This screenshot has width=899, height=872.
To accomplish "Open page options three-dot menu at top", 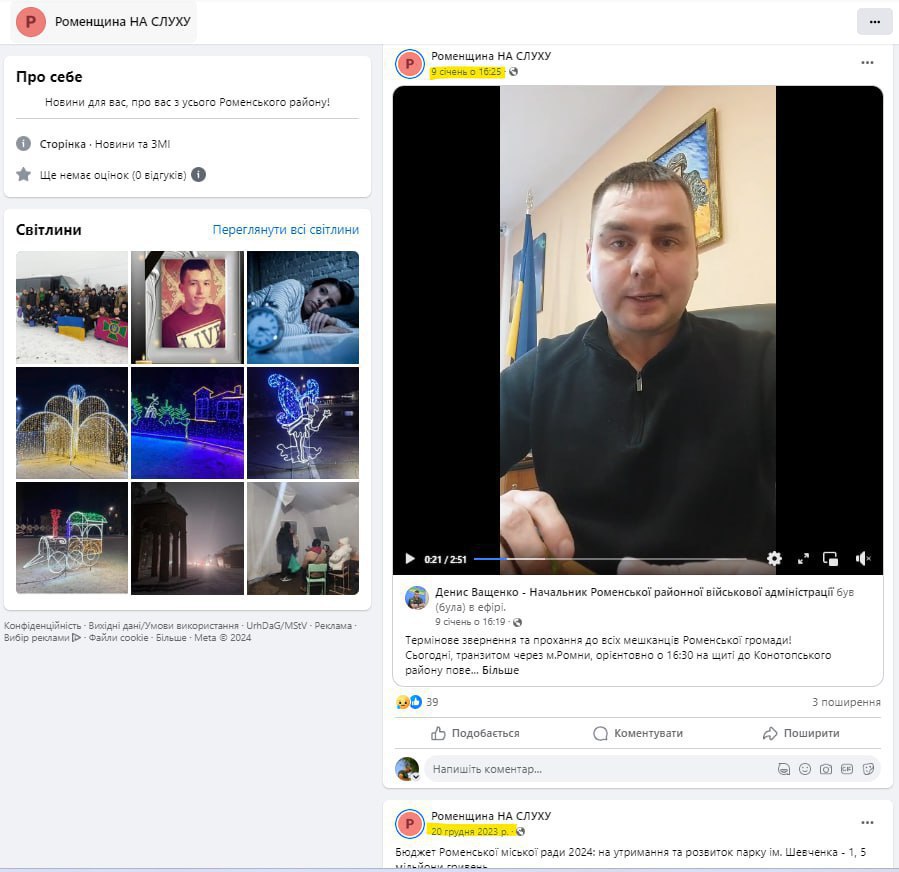I will point(874,21).
